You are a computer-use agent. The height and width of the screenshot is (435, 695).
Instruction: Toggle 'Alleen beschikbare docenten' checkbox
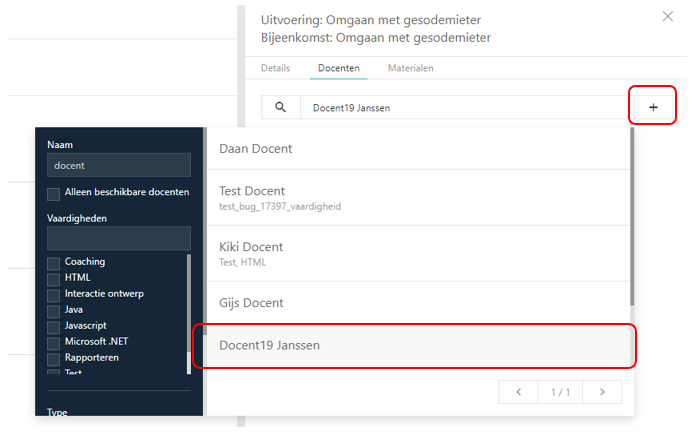[54, 192]
